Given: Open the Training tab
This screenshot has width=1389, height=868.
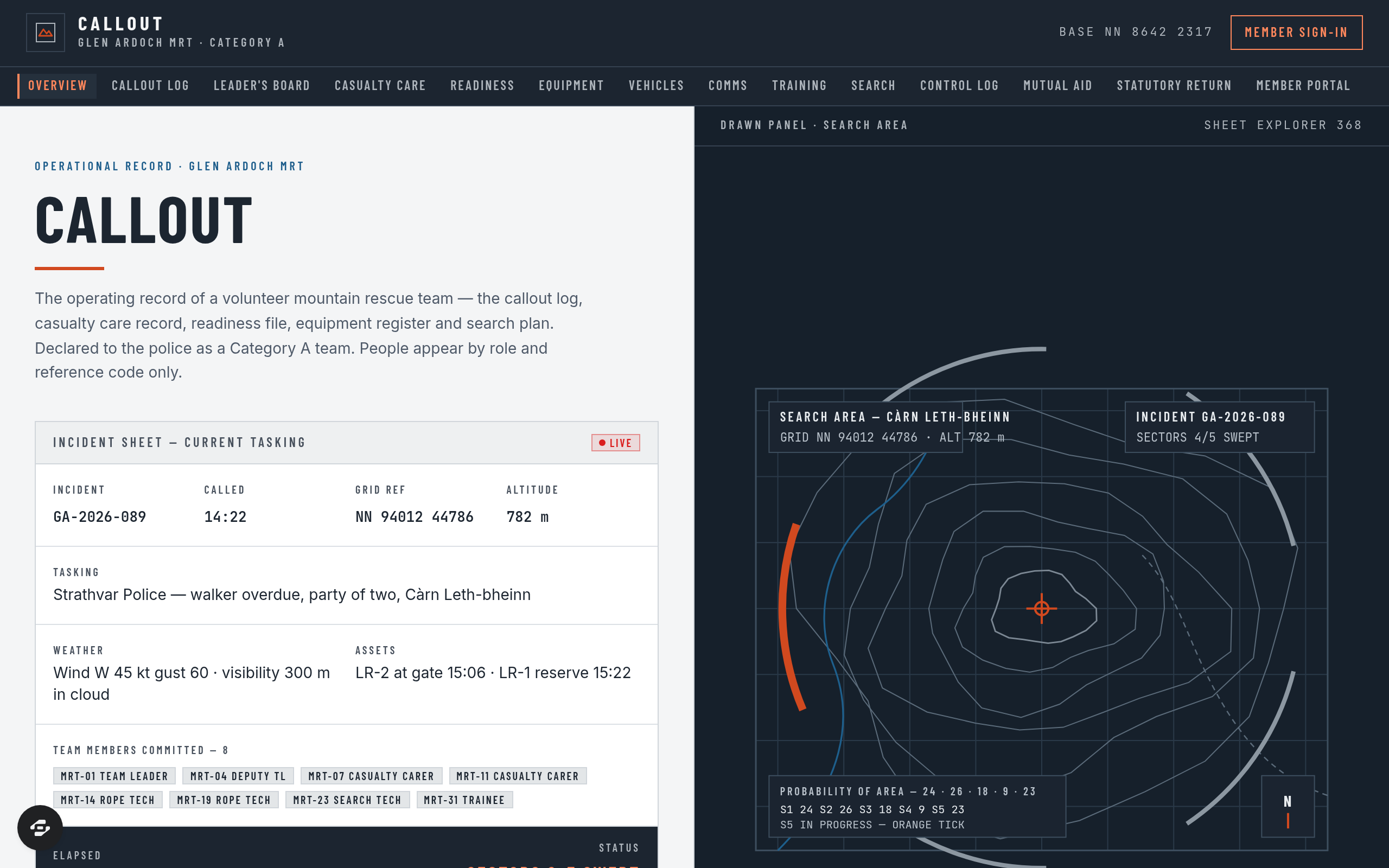Looking at the screenshot, I should pos(799,86).
